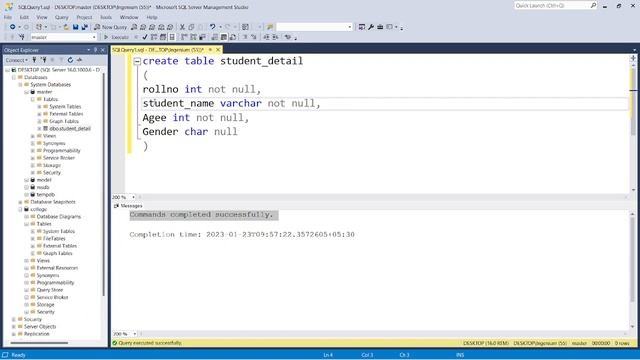The image size is (640, 360).
Task: Click the Undo arrow icon
Action: (213, 27)
